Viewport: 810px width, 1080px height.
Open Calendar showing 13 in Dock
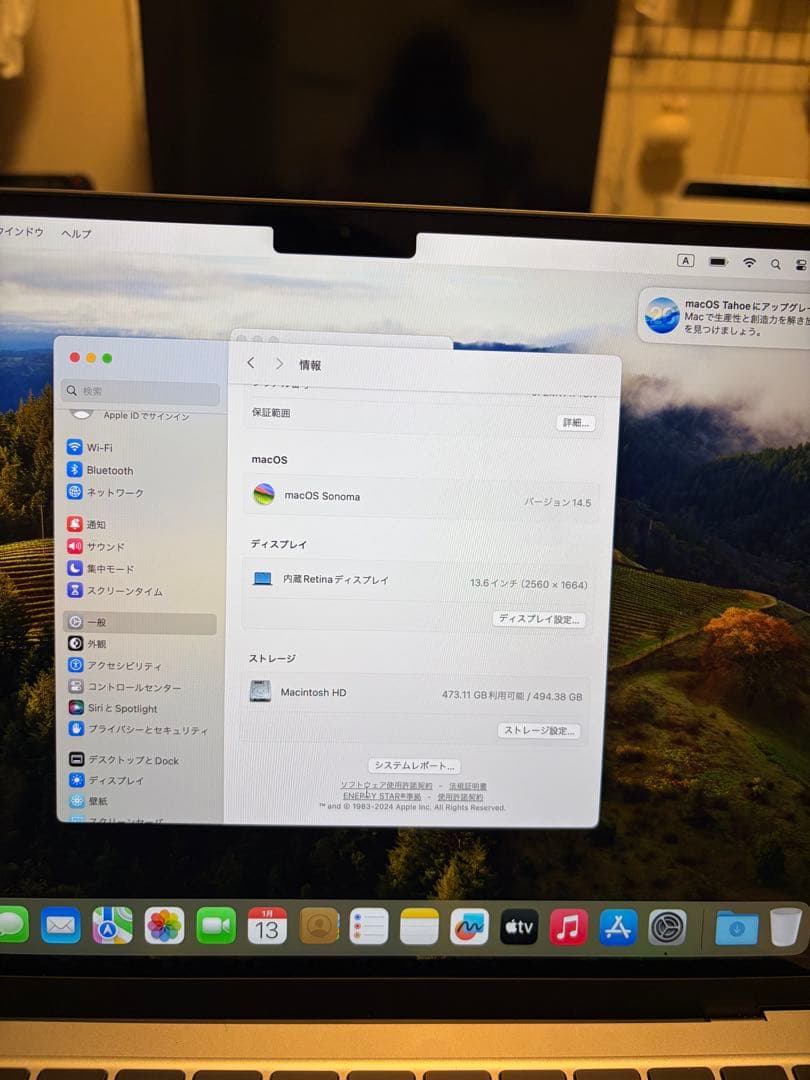pyautogui.click(x=267, y=926)
